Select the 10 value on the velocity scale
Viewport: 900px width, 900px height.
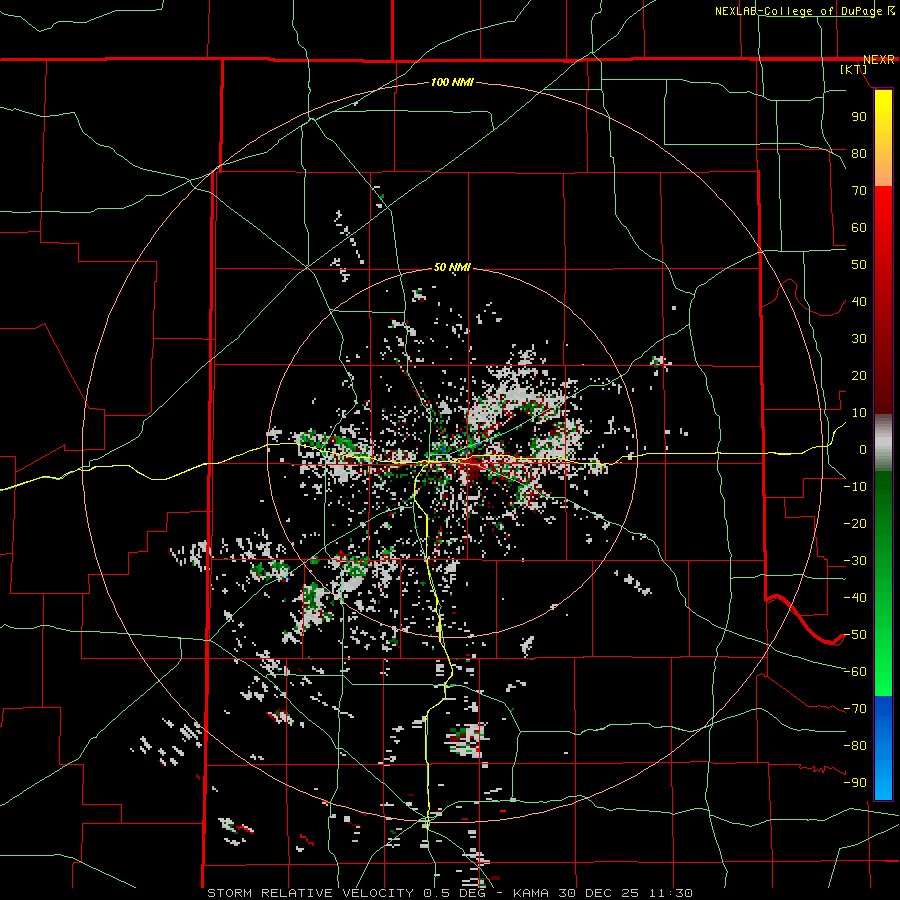coord(859,413)
